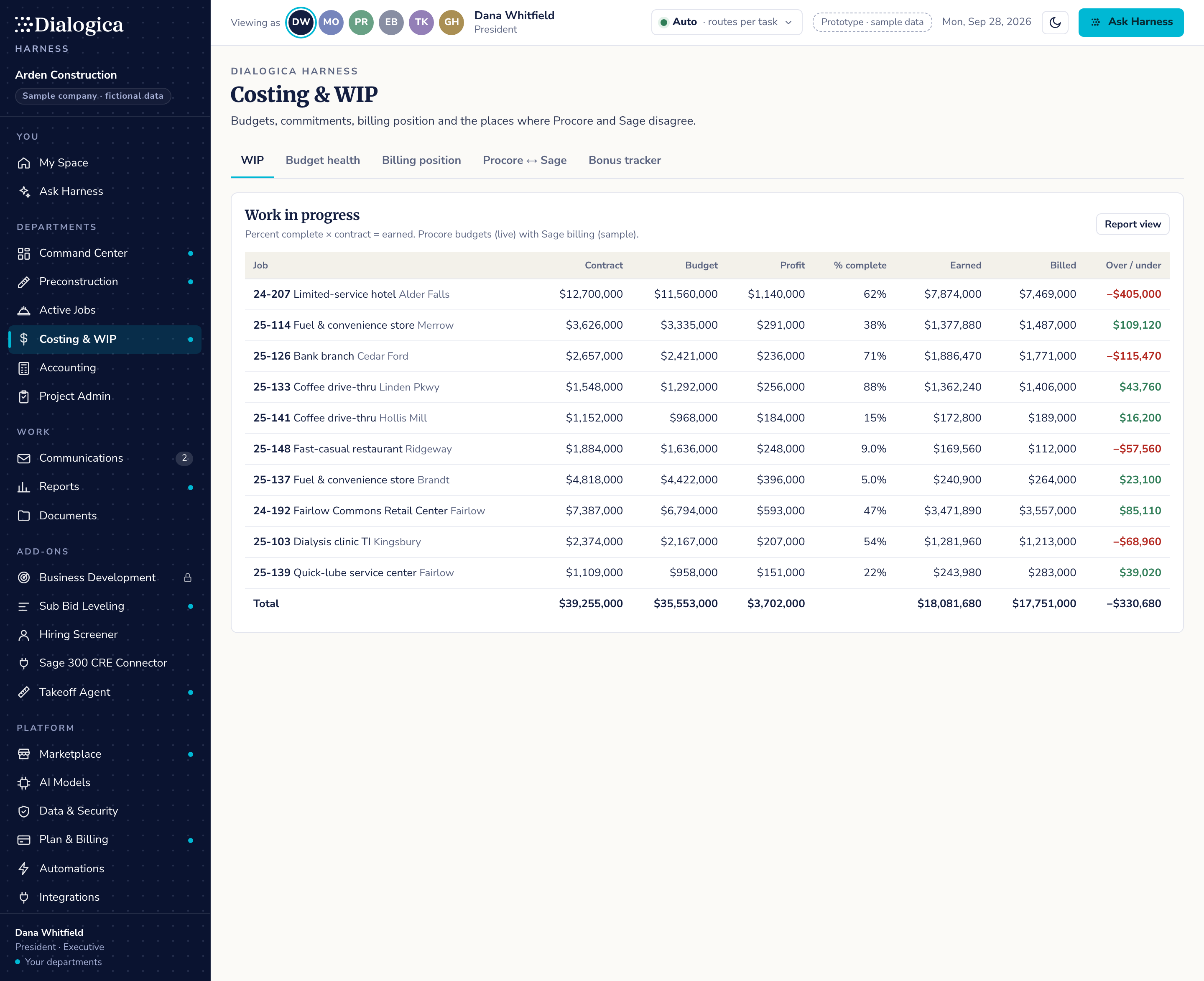Click the Integrations plug icon
The width and height of the screenshot is (1204, 981).
point(24,897)
